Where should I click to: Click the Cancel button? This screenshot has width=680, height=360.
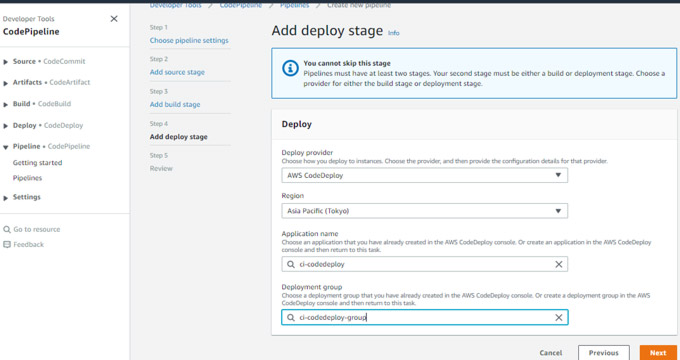(551, 353)
